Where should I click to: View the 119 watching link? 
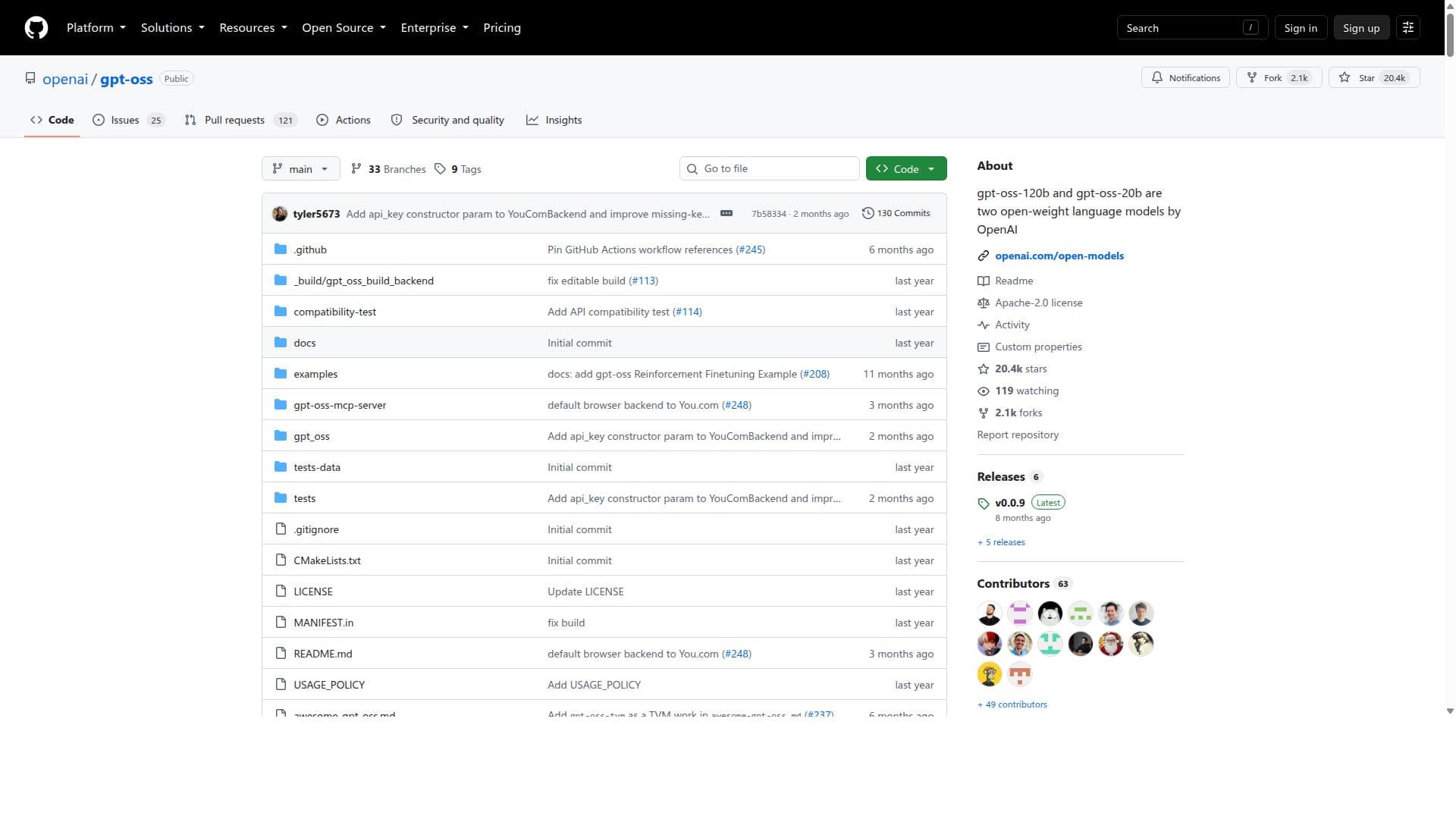[x=1018, y=391]
